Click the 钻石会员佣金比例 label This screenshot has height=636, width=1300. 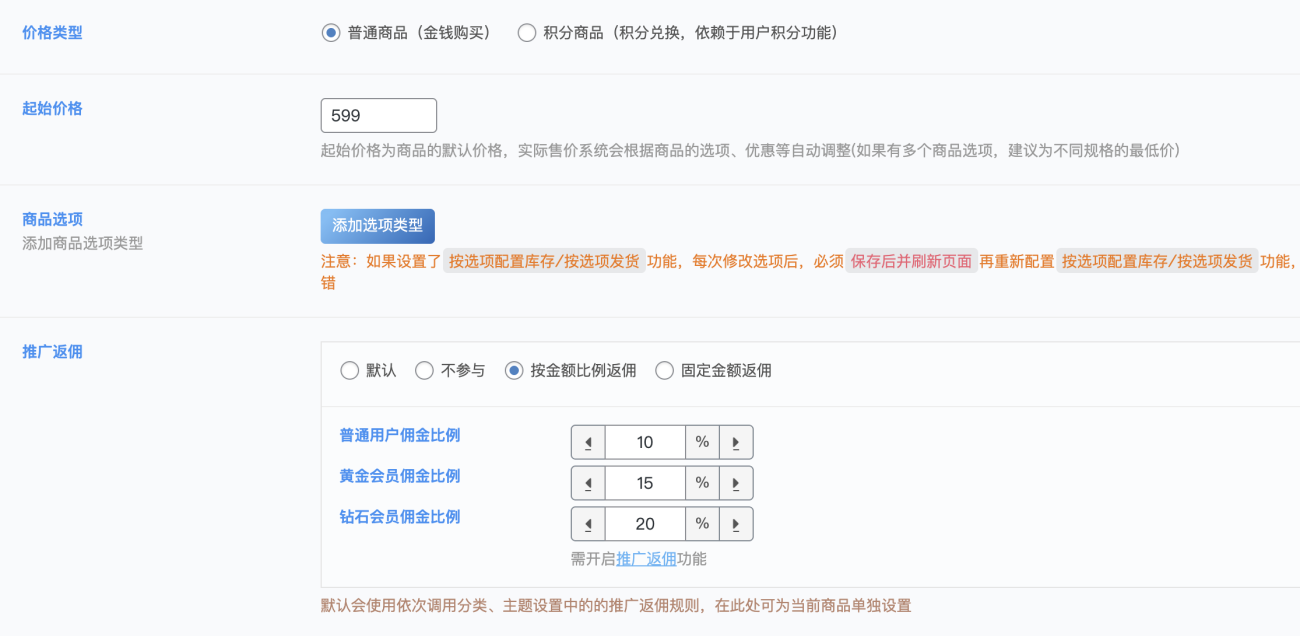399,516
